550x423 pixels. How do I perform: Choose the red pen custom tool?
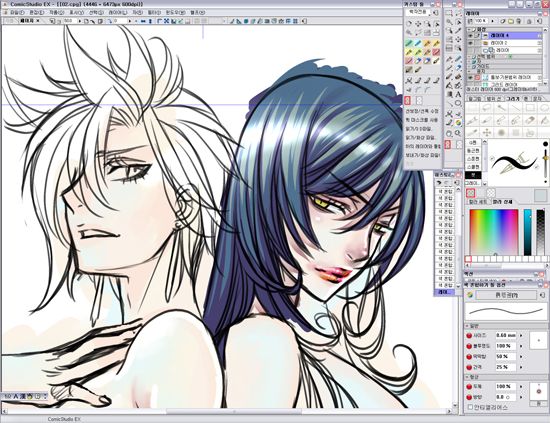[x=436, y=52]
